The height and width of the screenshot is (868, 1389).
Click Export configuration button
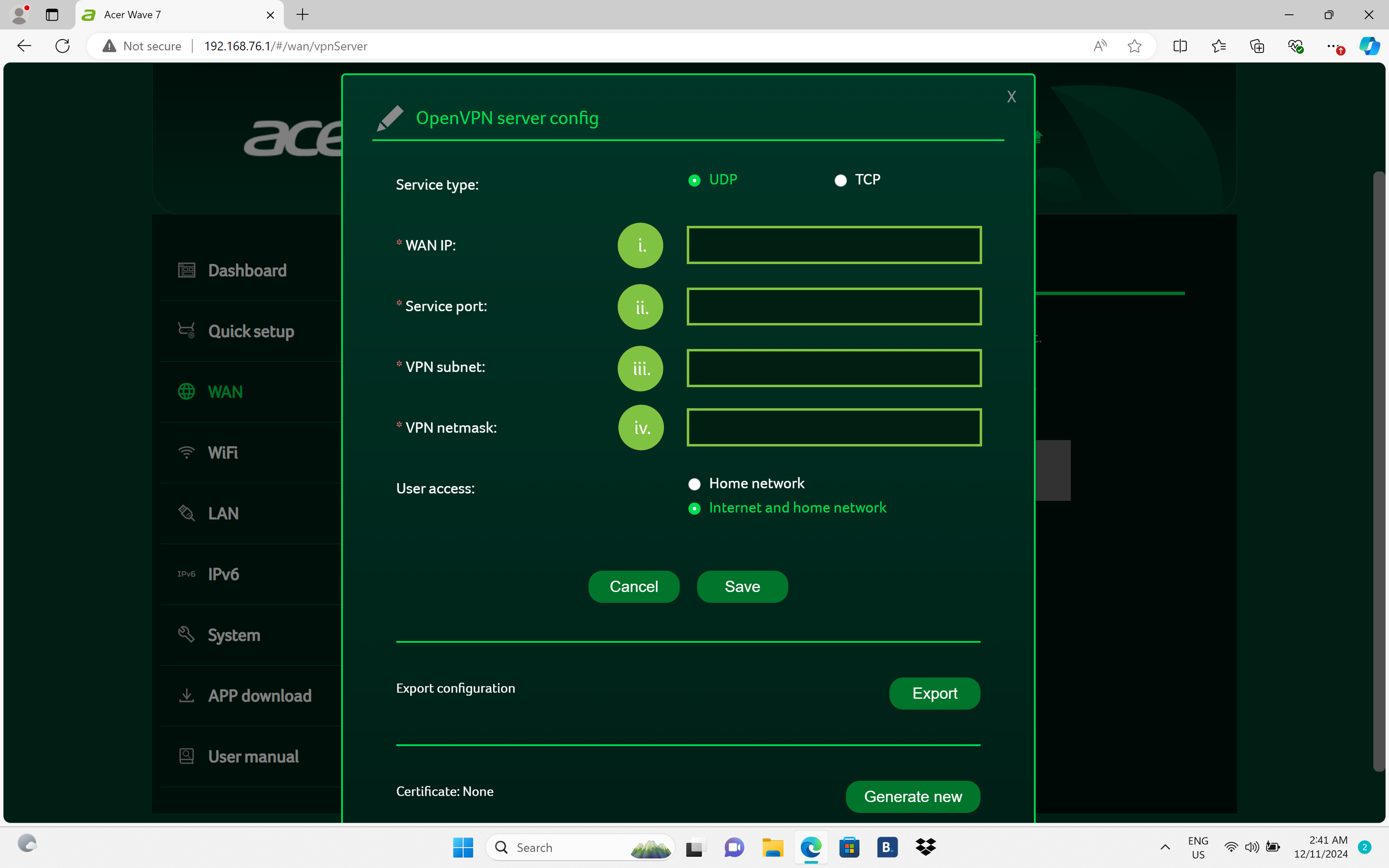tap(934, 693)
